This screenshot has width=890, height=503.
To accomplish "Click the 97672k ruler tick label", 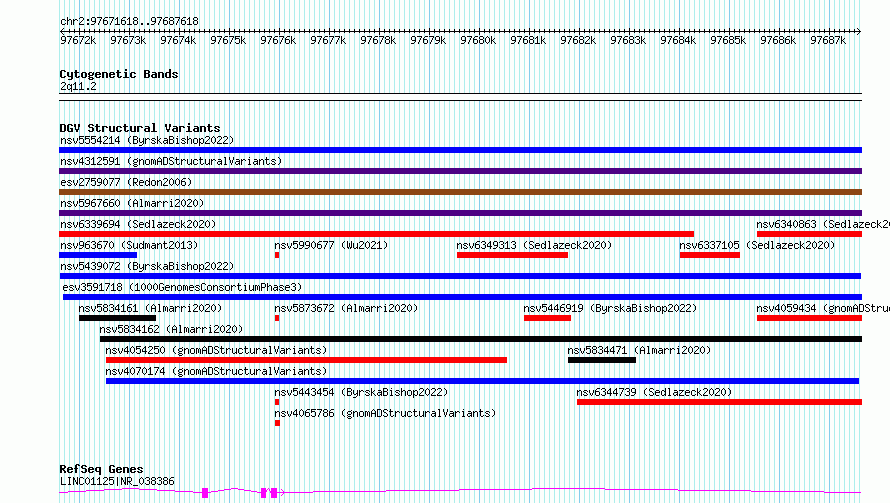I will (78, 40).
